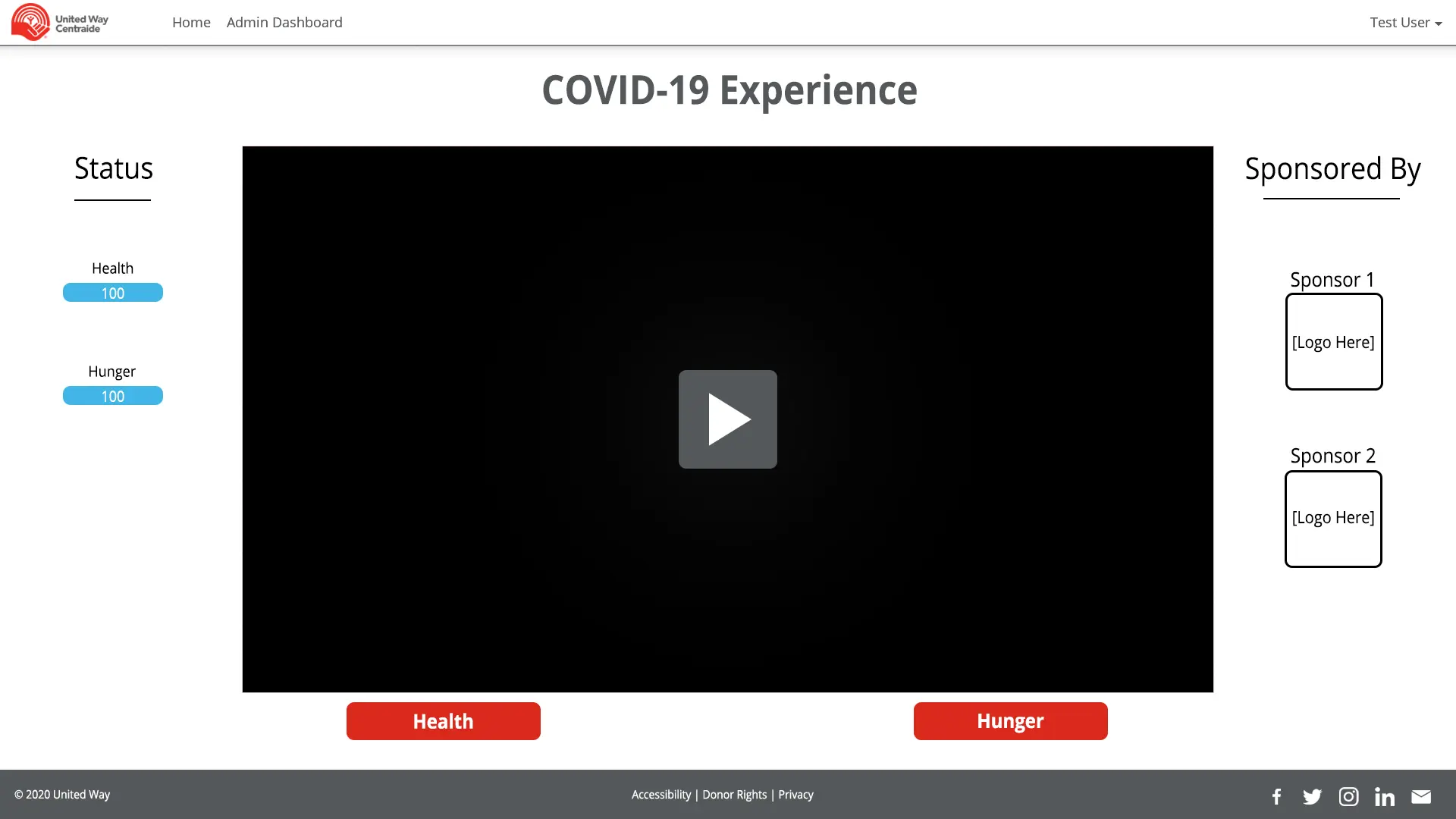Open the Home navigation link
1456x819 pixels.
coord(191,22)
